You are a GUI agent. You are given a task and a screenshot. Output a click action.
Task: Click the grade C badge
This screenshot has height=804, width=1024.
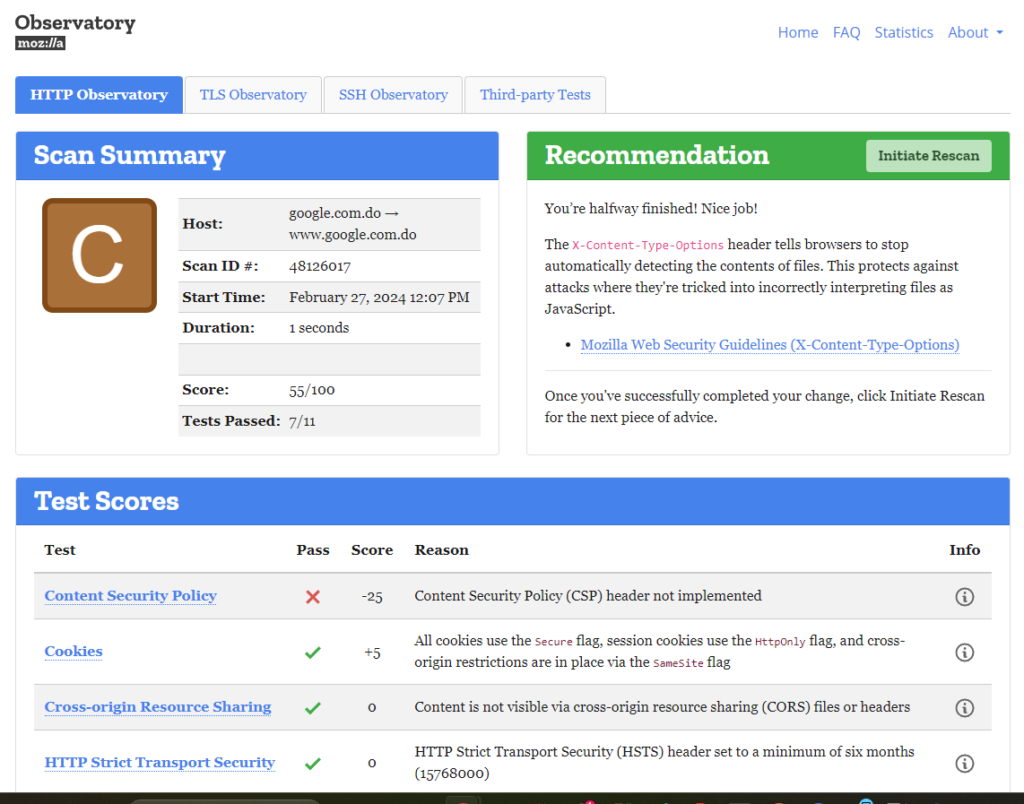tap(99, 255)
